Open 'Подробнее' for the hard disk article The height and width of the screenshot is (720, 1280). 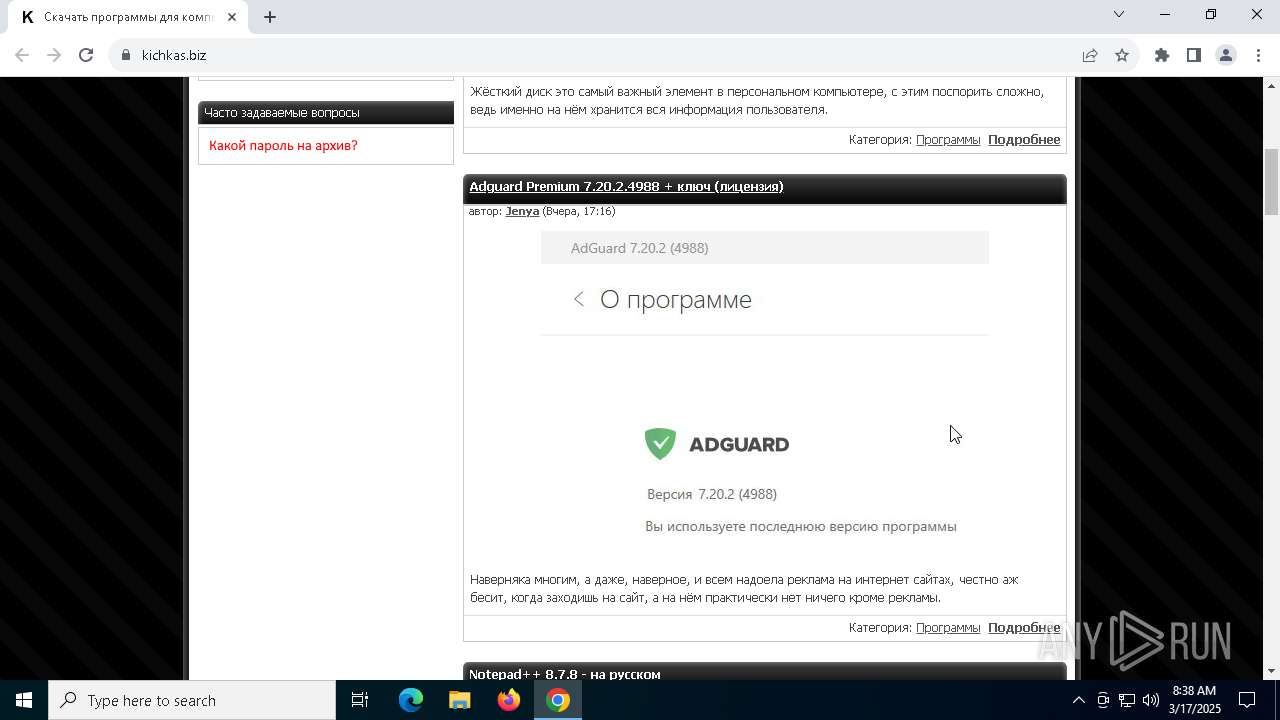(x=1024, y=139)
